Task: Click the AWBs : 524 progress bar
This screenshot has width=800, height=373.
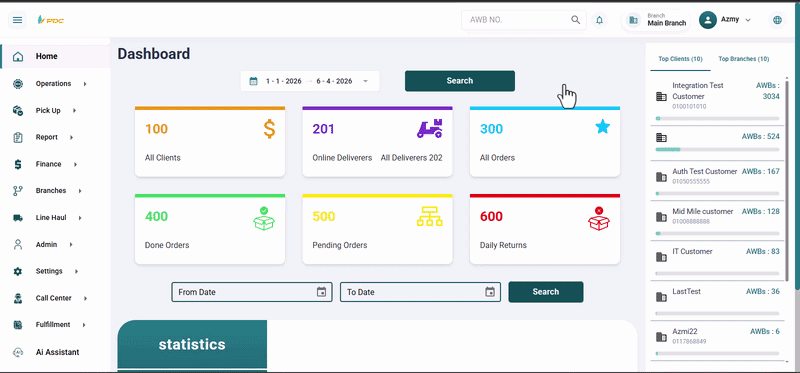Action: point(717,150)
